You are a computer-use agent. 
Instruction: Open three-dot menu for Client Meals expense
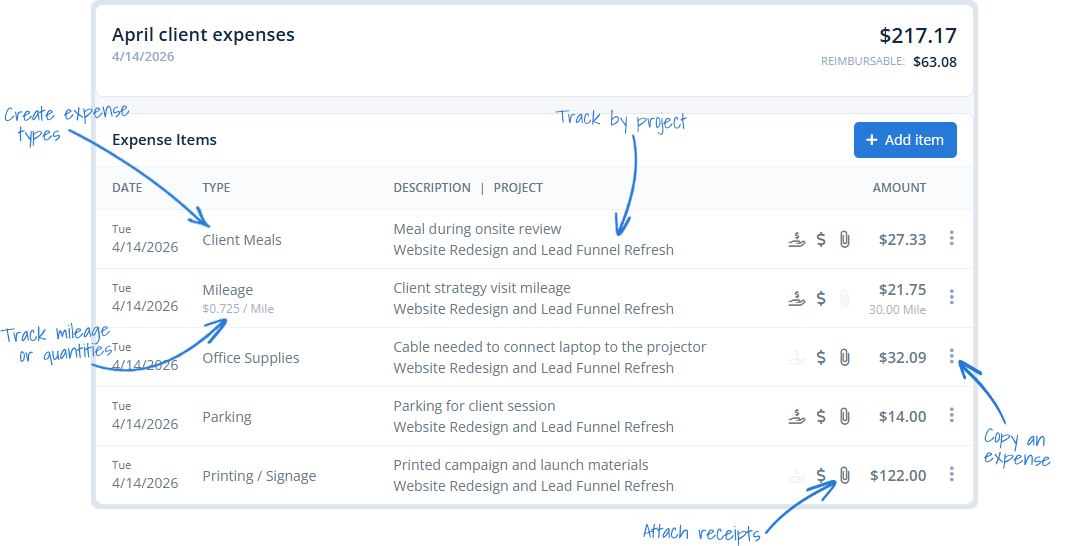click(951, 238)
